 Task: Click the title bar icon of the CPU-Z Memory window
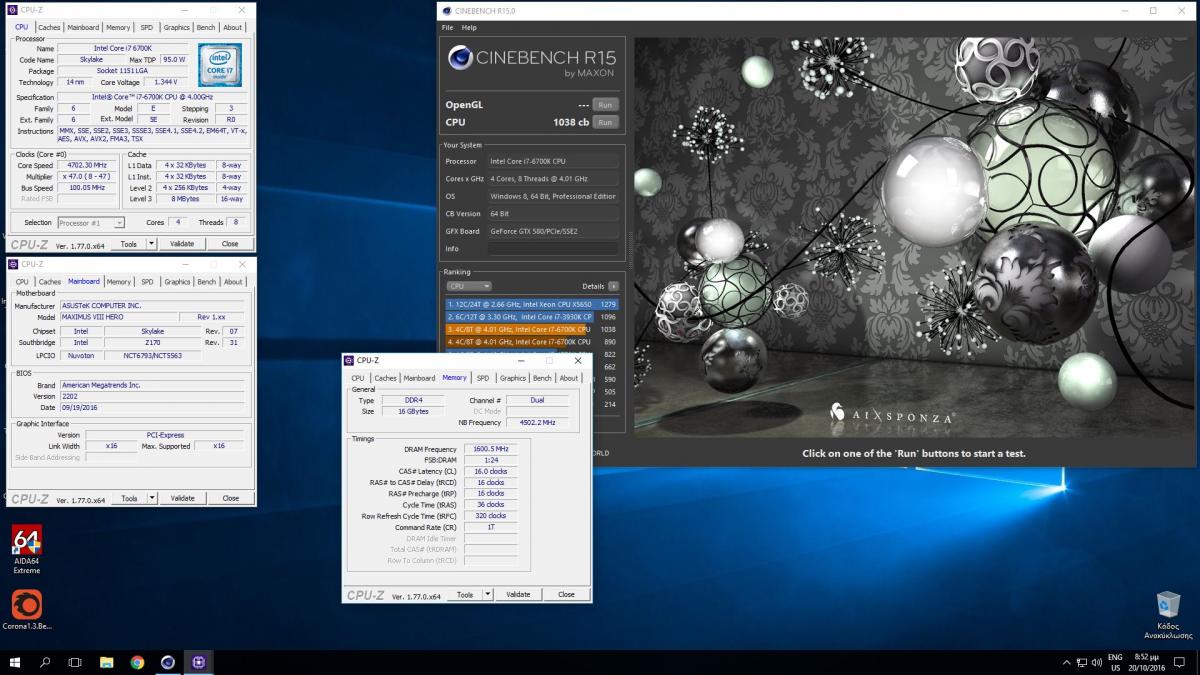tap(349, 360)
